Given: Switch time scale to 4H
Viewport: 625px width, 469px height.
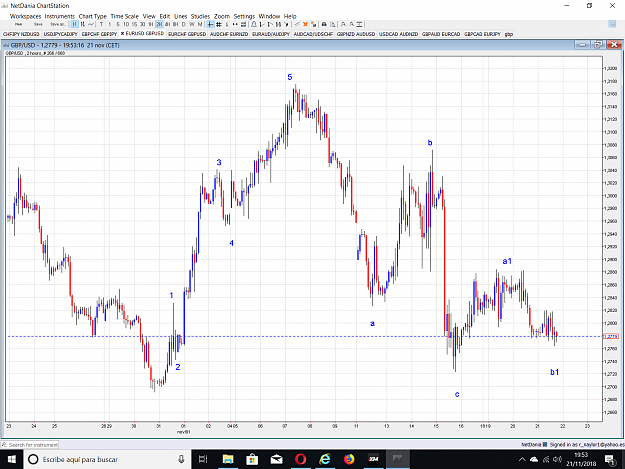Looking at the screenshot, I should [167, 24].
